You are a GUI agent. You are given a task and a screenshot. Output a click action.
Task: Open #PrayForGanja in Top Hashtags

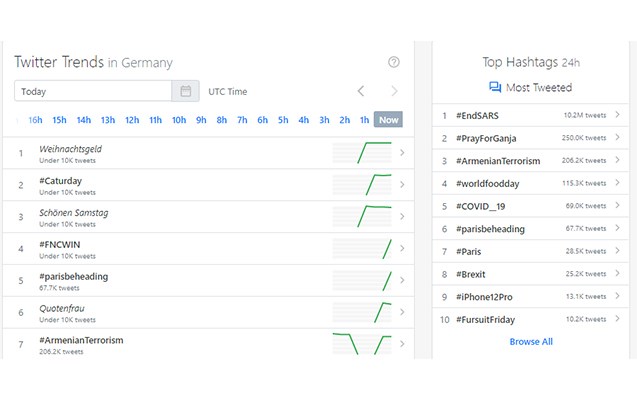[x=486, y=138]
